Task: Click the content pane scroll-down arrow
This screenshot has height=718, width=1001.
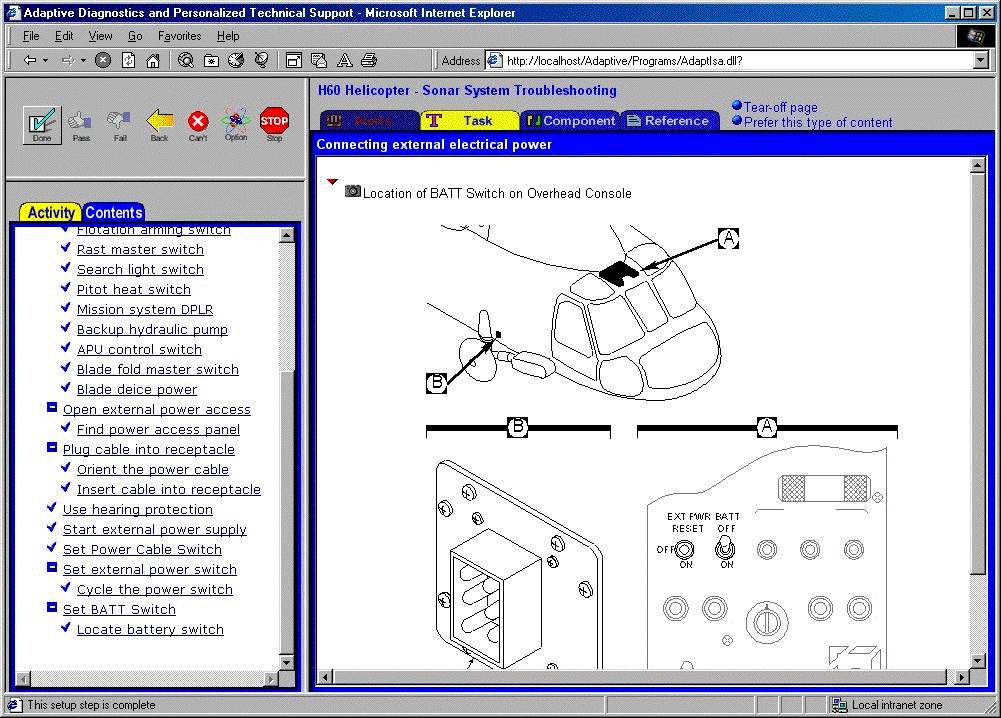Action: pyautogui.click(x=977, y=661)
